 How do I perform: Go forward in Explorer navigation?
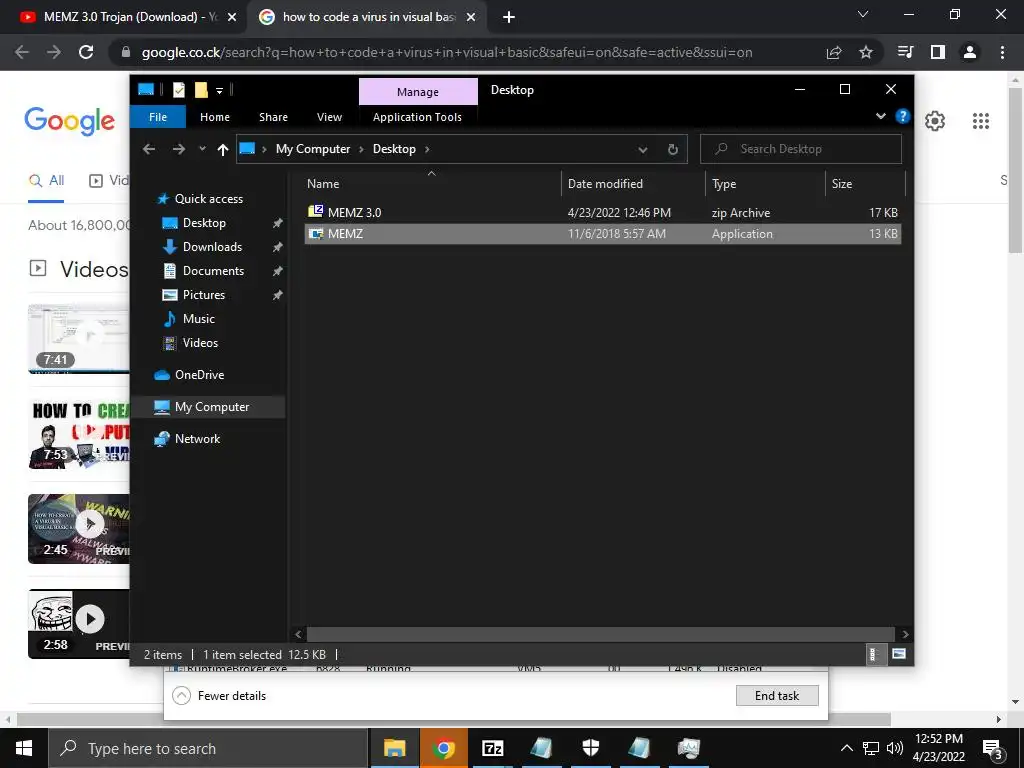(x=178, y=149)
